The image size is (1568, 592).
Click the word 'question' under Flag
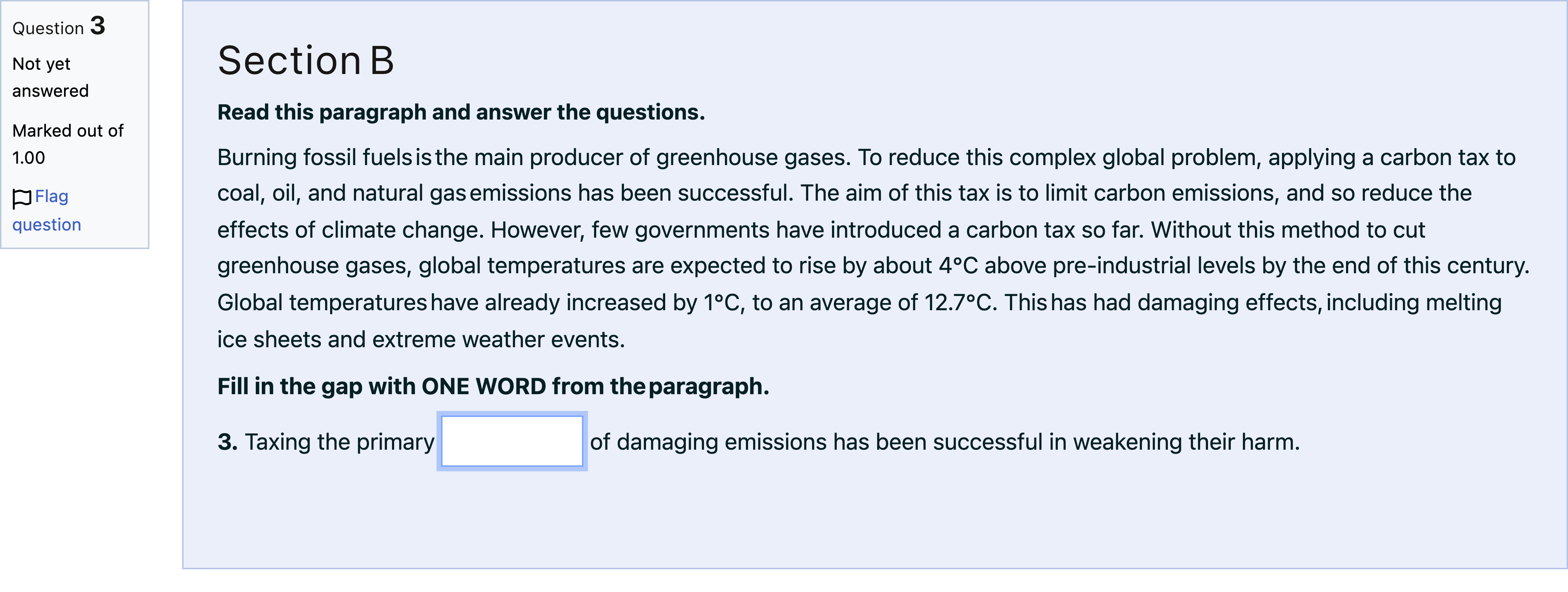[46, 225]
